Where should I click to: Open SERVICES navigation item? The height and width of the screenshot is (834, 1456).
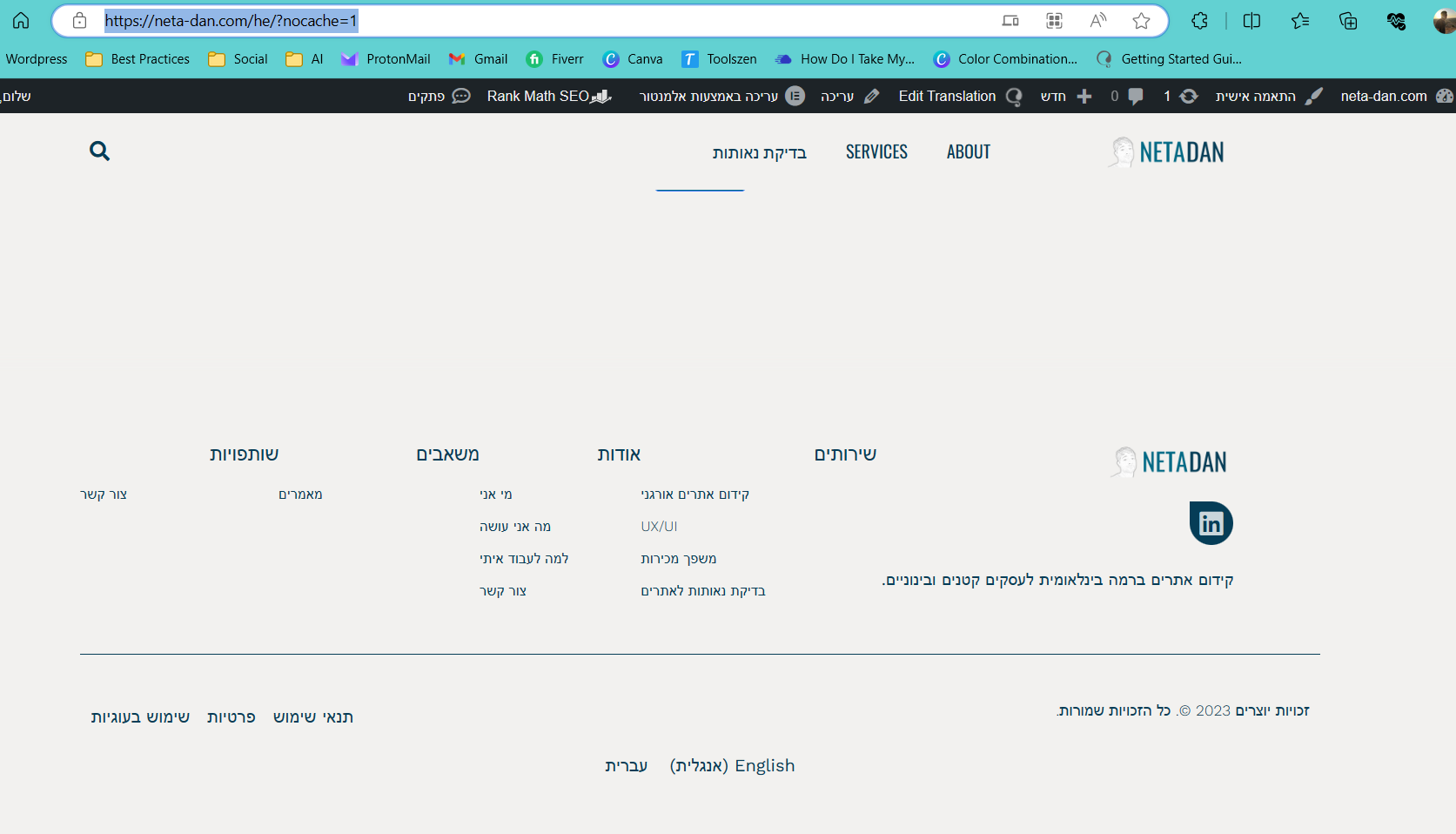click(x=876, y=152)
